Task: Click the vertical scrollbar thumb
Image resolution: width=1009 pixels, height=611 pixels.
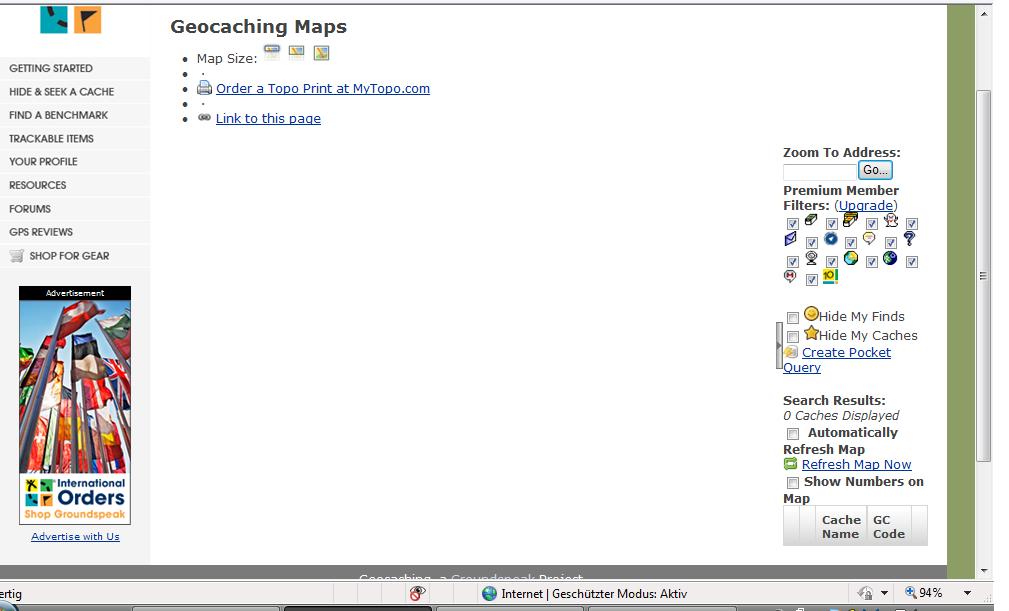Action: 983,275
